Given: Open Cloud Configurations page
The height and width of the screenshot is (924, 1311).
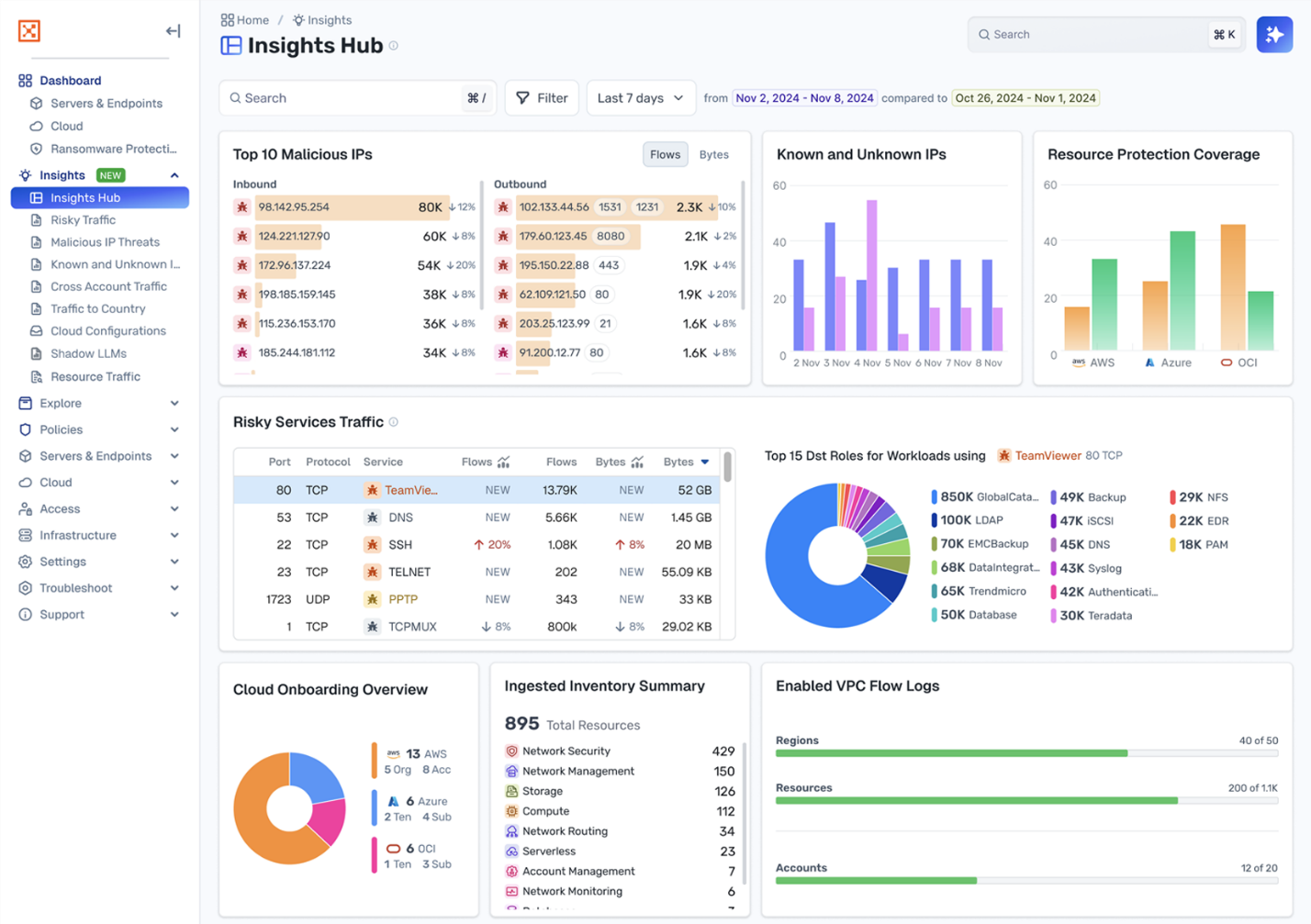Looking at the screenshot, I should pos(107,331).
